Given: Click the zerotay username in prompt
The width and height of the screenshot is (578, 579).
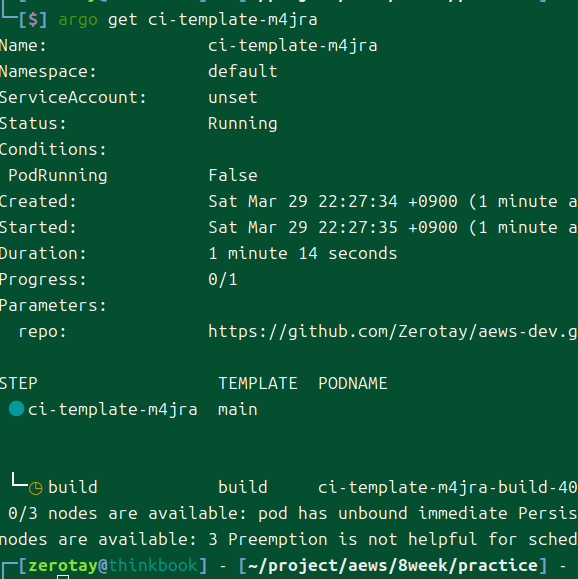Looking at the screenshot, I should (63, 566).
